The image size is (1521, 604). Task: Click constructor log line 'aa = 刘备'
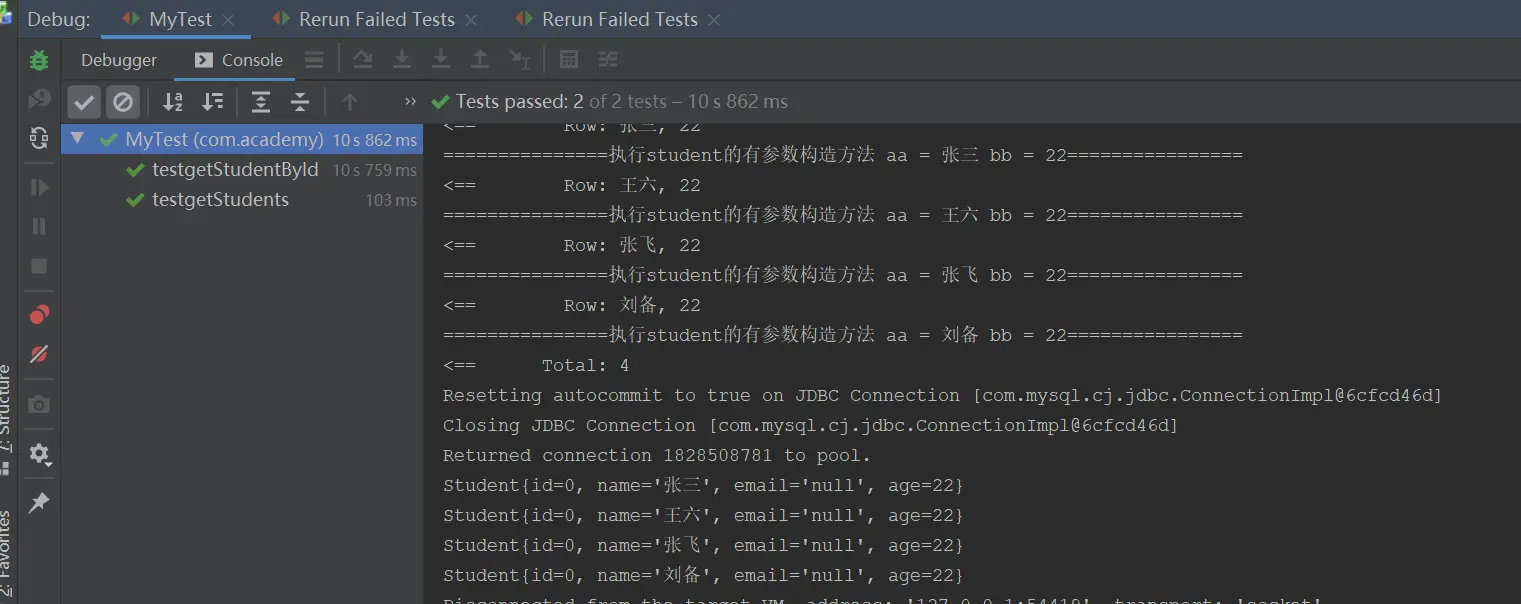pos(843,335)
